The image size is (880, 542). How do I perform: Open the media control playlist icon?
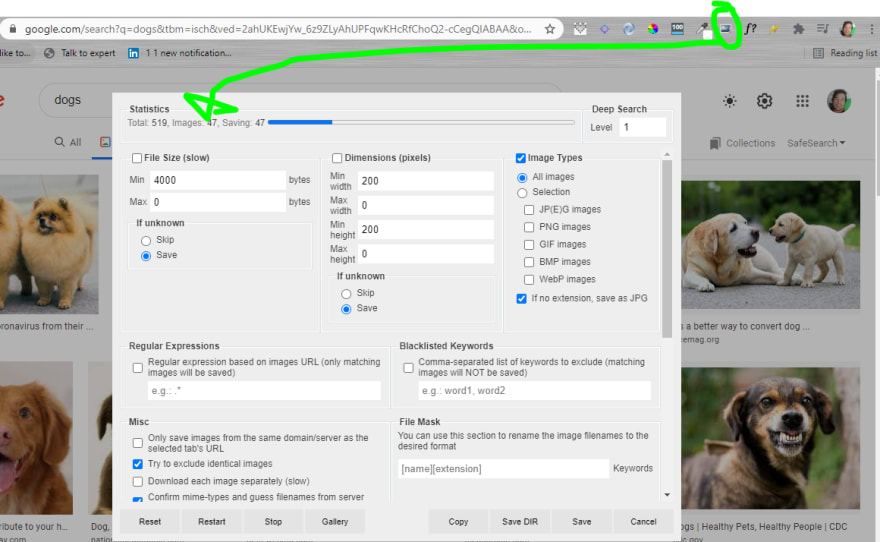pos(823,29)
